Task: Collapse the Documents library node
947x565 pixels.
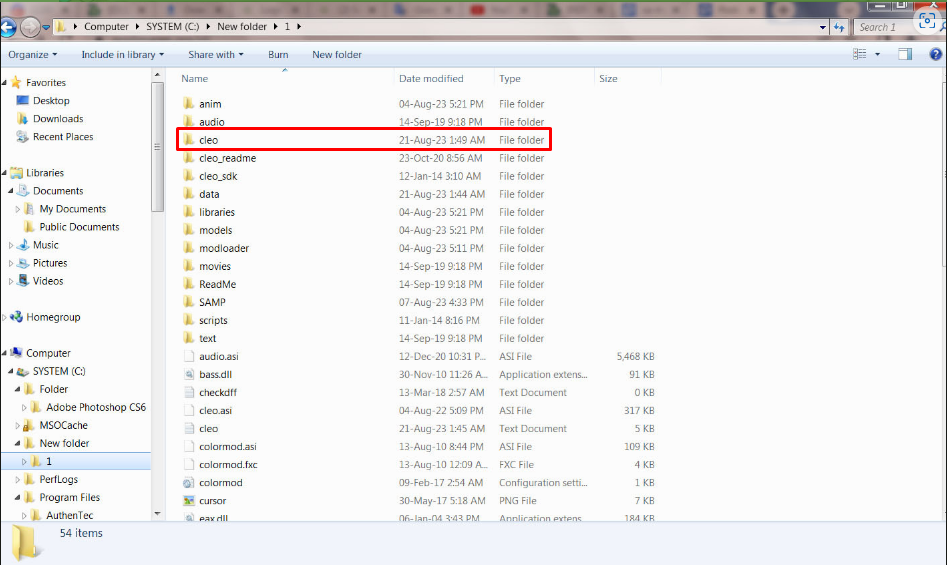Action: [11, 191]
